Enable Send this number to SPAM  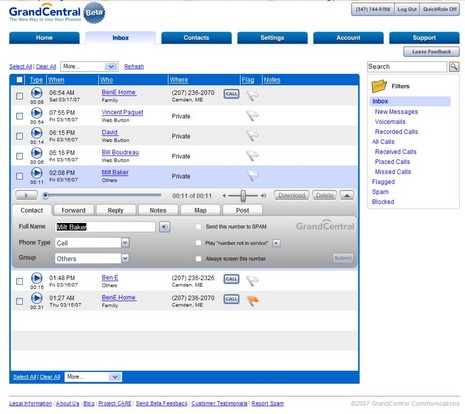(x=198, y=227)
